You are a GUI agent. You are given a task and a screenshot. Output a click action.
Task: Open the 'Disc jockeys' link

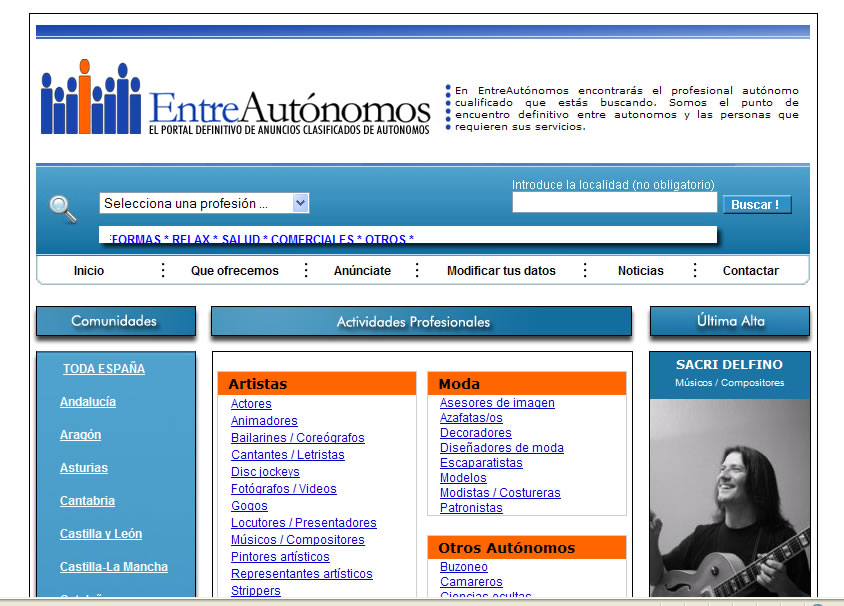point(265,472)
